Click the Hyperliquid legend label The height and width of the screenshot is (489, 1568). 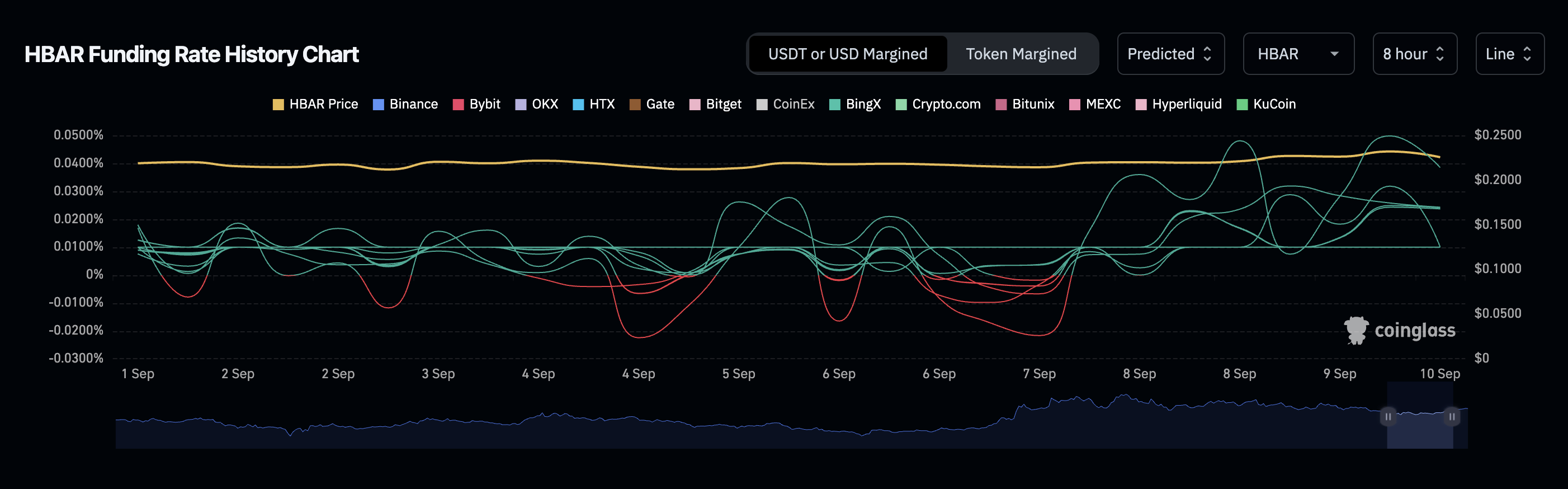tap(1187, 104)
